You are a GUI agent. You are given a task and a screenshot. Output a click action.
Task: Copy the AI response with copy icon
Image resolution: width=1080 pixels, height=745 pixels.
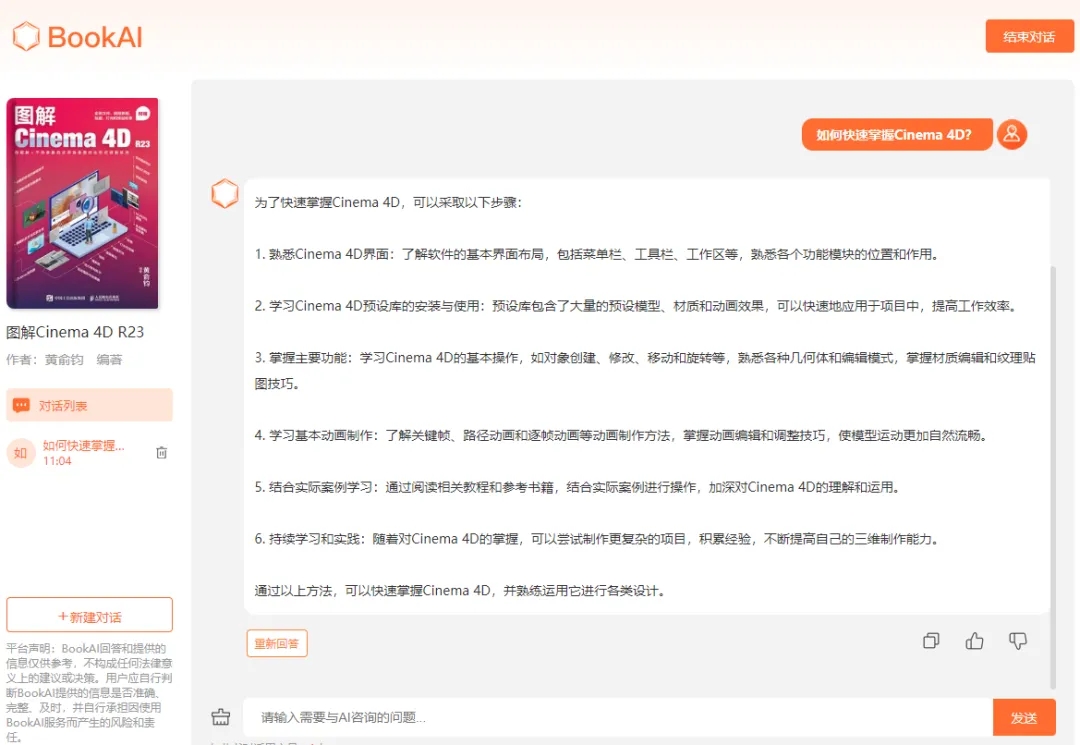tap(931, 641)
